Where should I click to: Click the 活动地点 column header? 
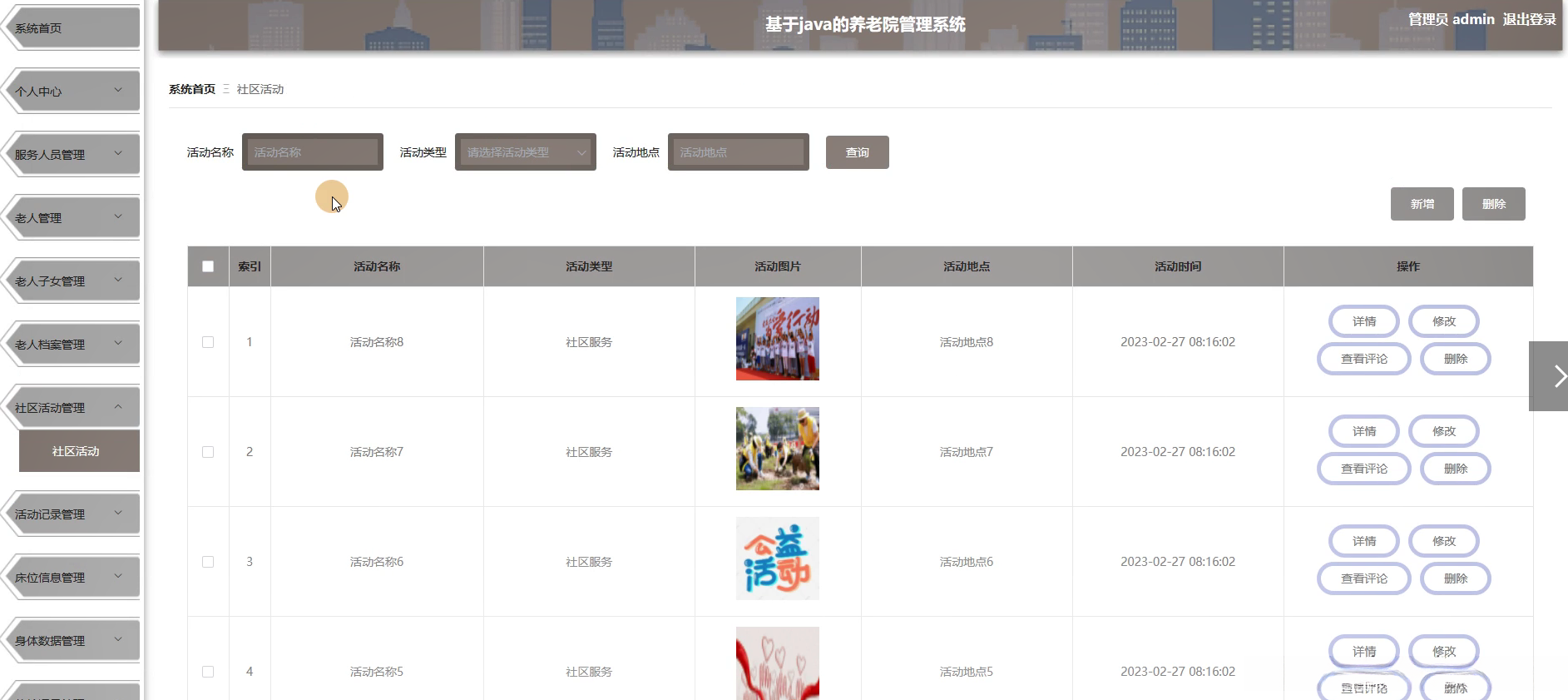[967, 266]
